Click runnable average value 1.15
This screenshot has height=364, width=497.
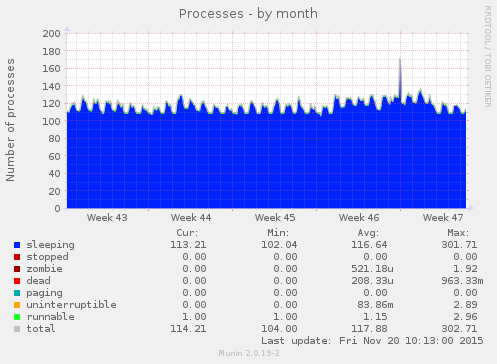pyautogui.click(x=375, y=317)
